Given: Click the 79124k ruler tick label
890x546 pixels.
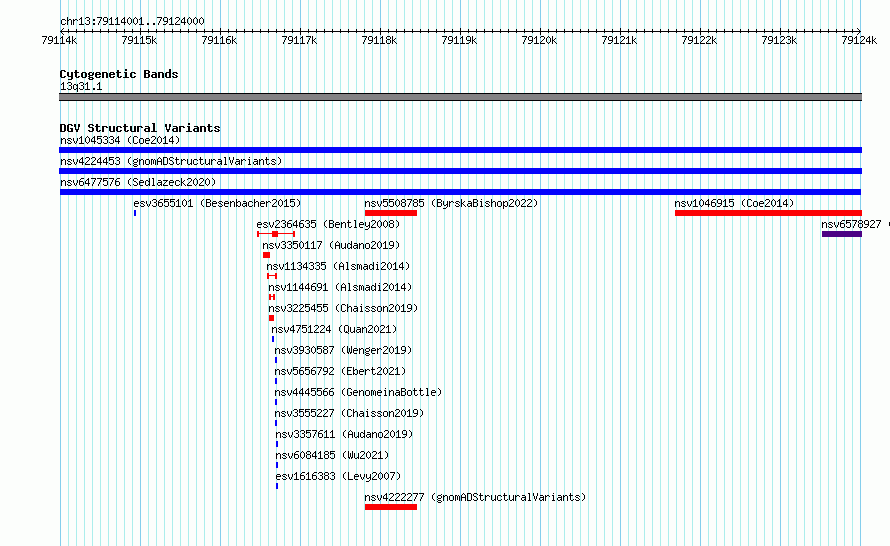Looking at the screenshot, I should (x=859, y=40).
